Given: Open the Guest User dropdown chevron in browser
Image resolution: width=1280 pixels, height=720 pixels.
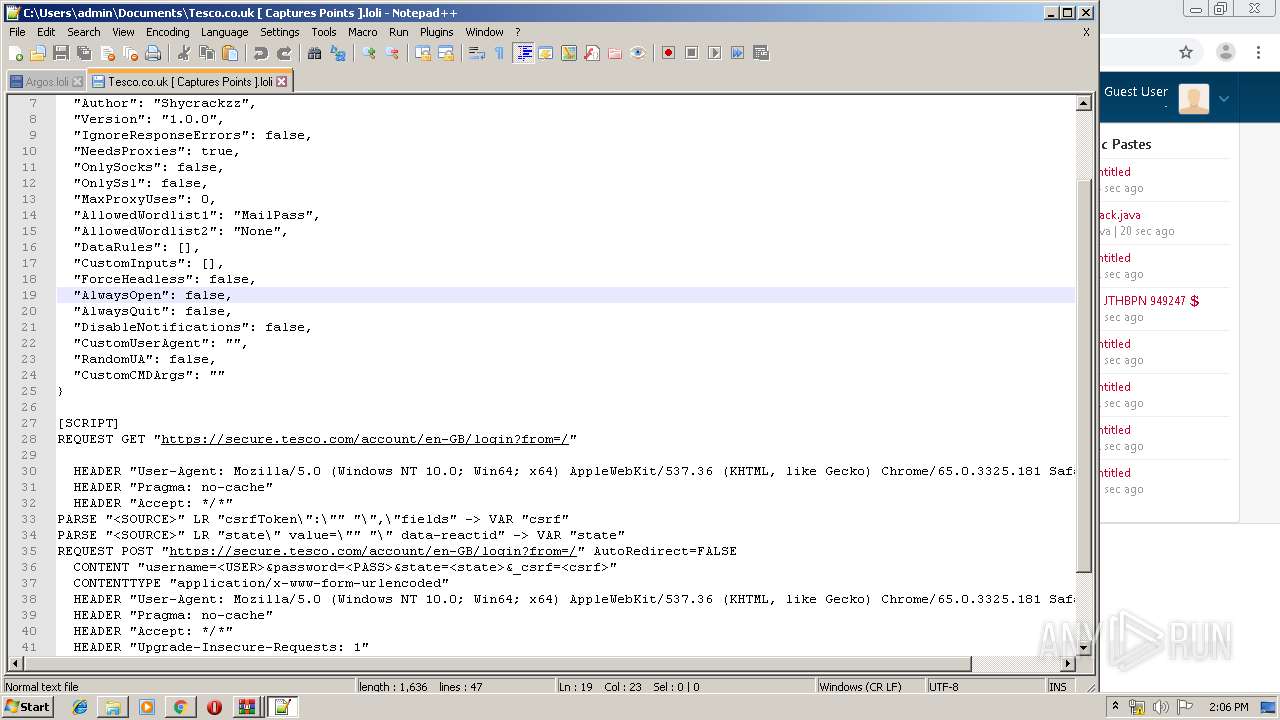Looking at the screenshot, I should click(1224, 99).
